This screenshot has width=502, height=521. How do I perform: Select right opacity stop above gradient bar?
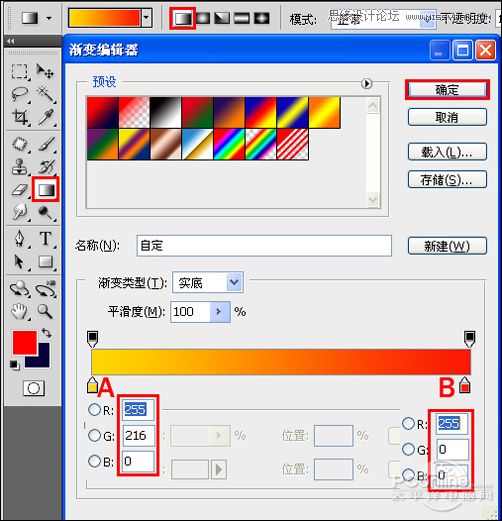coord(470,339)
